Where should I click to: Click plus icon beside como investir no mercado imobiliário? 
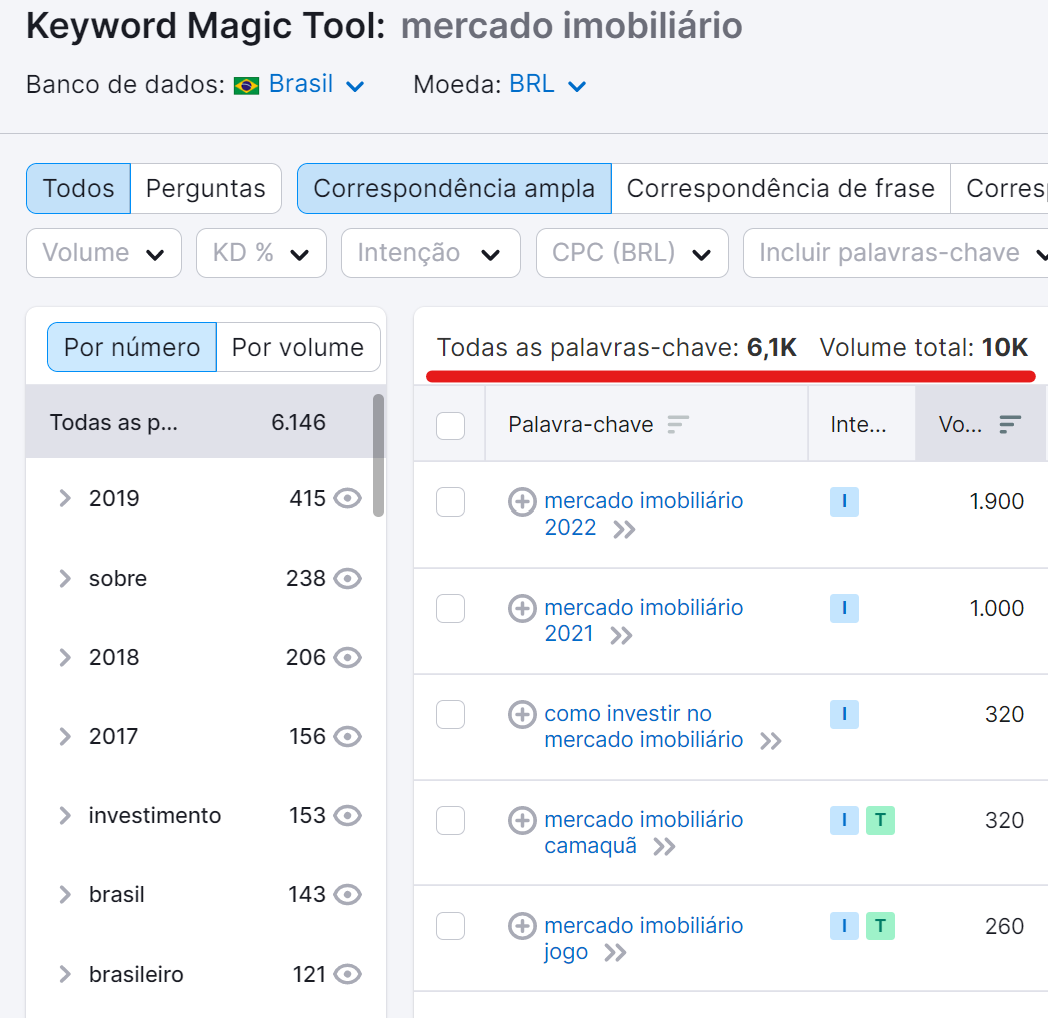[522, 714]
